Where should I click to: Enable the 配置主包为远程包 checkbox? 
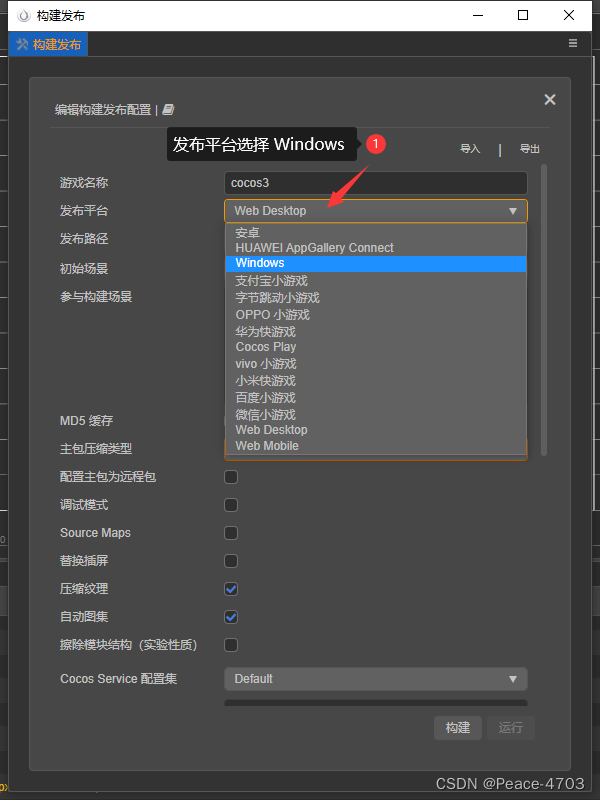231,477
